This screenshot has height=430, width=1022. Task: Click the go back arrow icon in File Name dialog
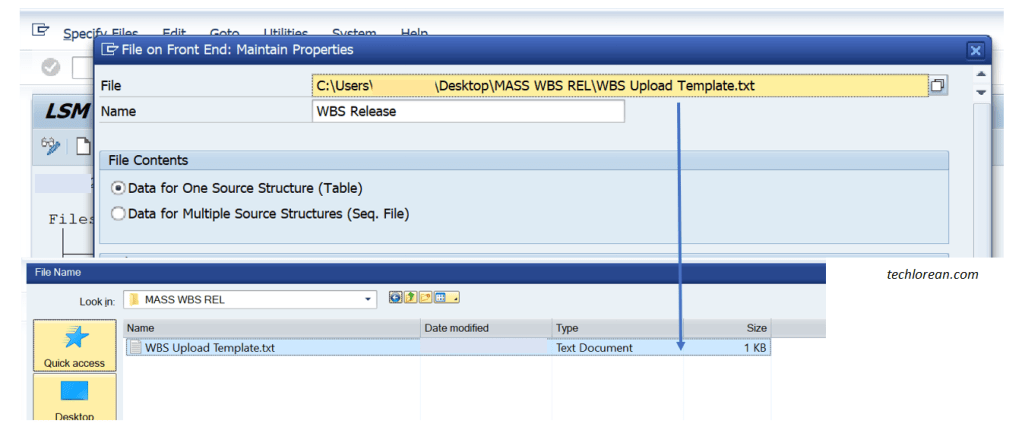pos(395,298)
